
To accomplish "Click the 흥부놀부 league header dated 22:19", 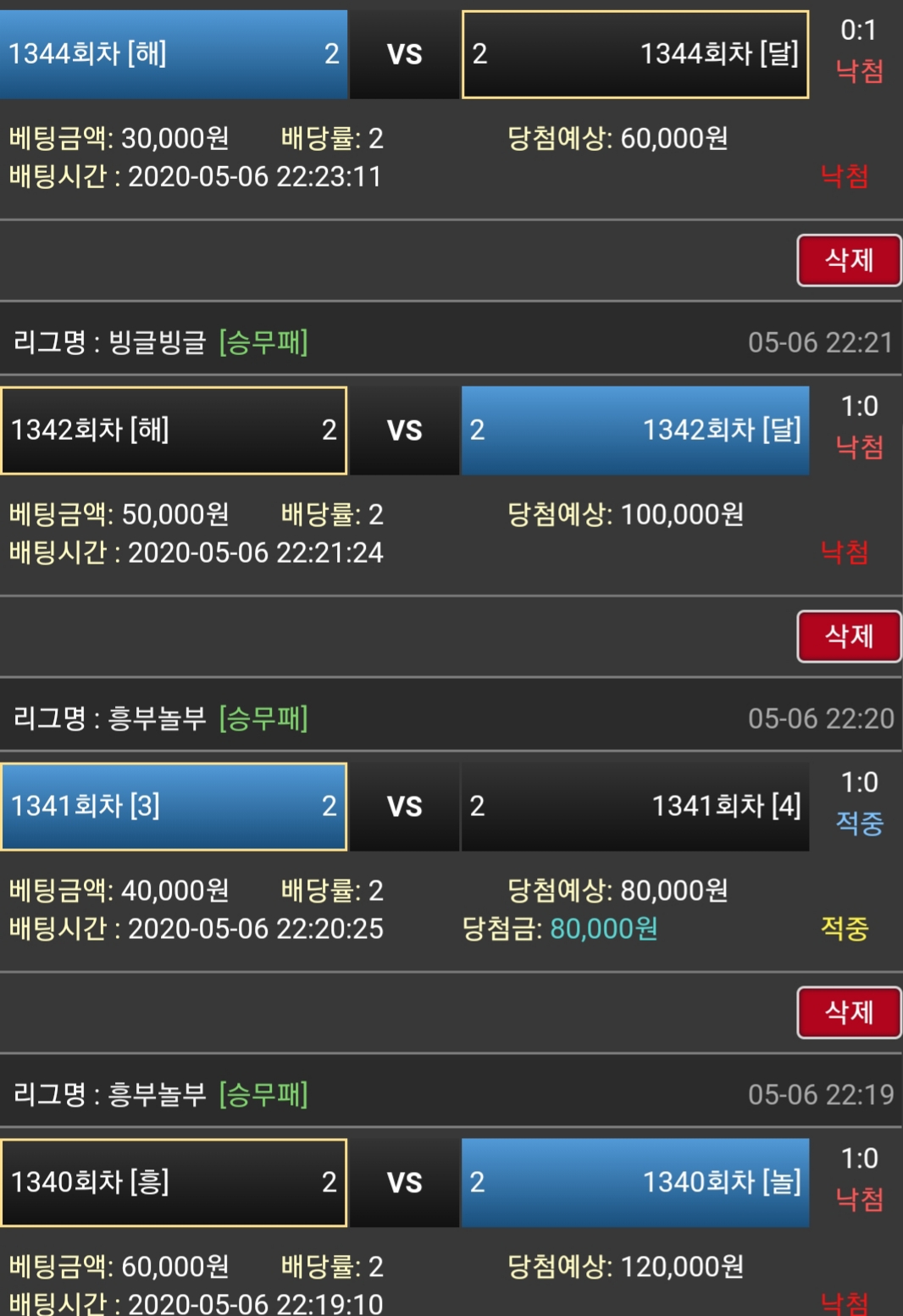I will click(x=158, y=1095).
